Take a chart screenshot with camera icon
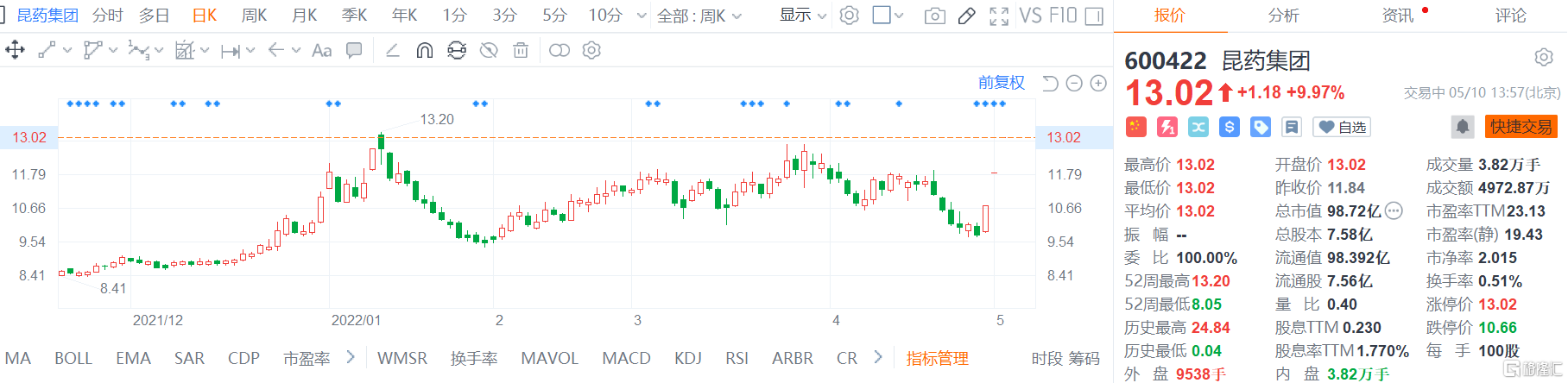This screenshot has width=1568, height=383. [x=934, y=16]
